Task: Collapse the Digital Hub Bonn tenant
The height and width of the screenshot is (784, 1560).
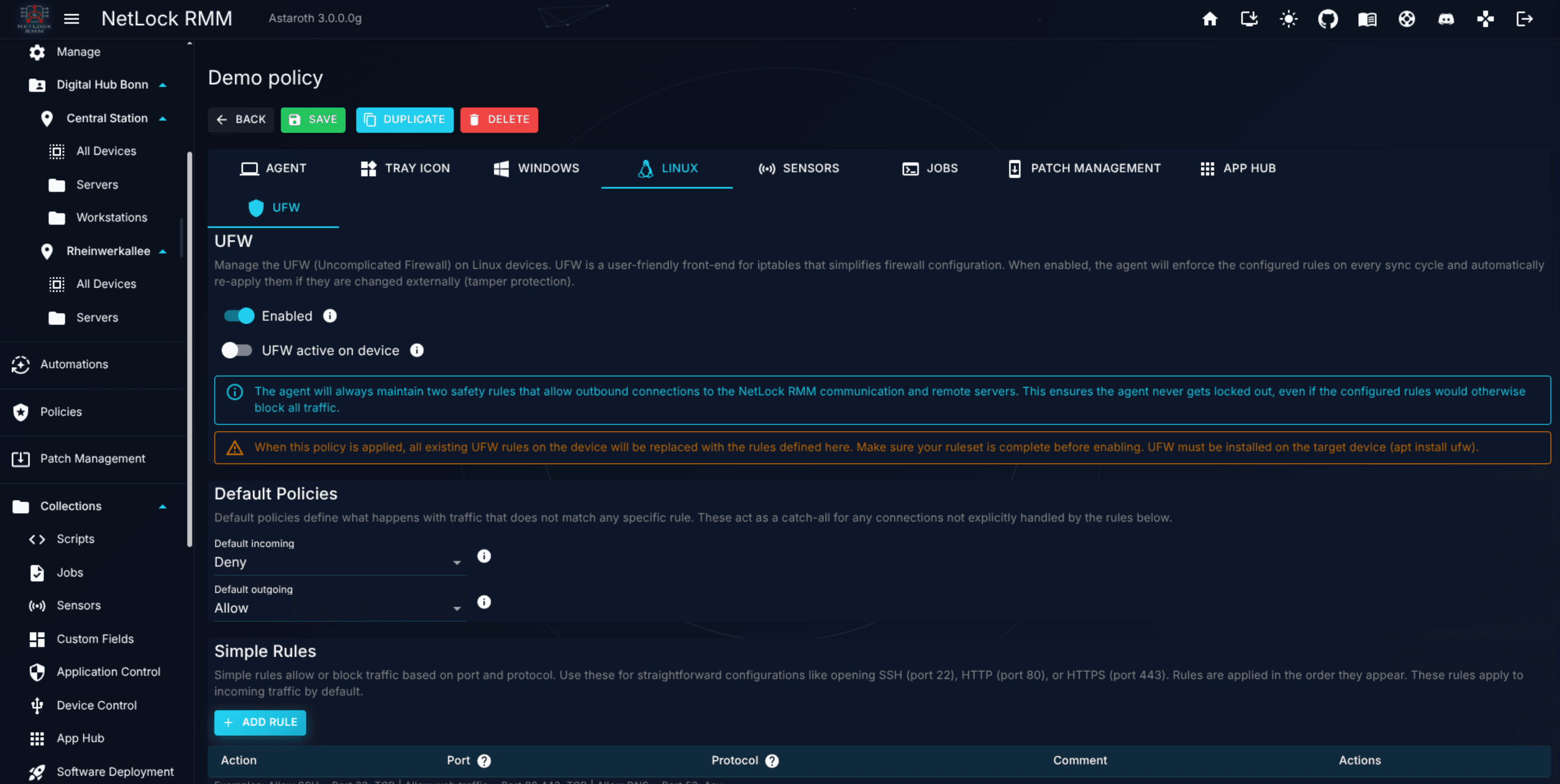Action: (x=162, y=85)
